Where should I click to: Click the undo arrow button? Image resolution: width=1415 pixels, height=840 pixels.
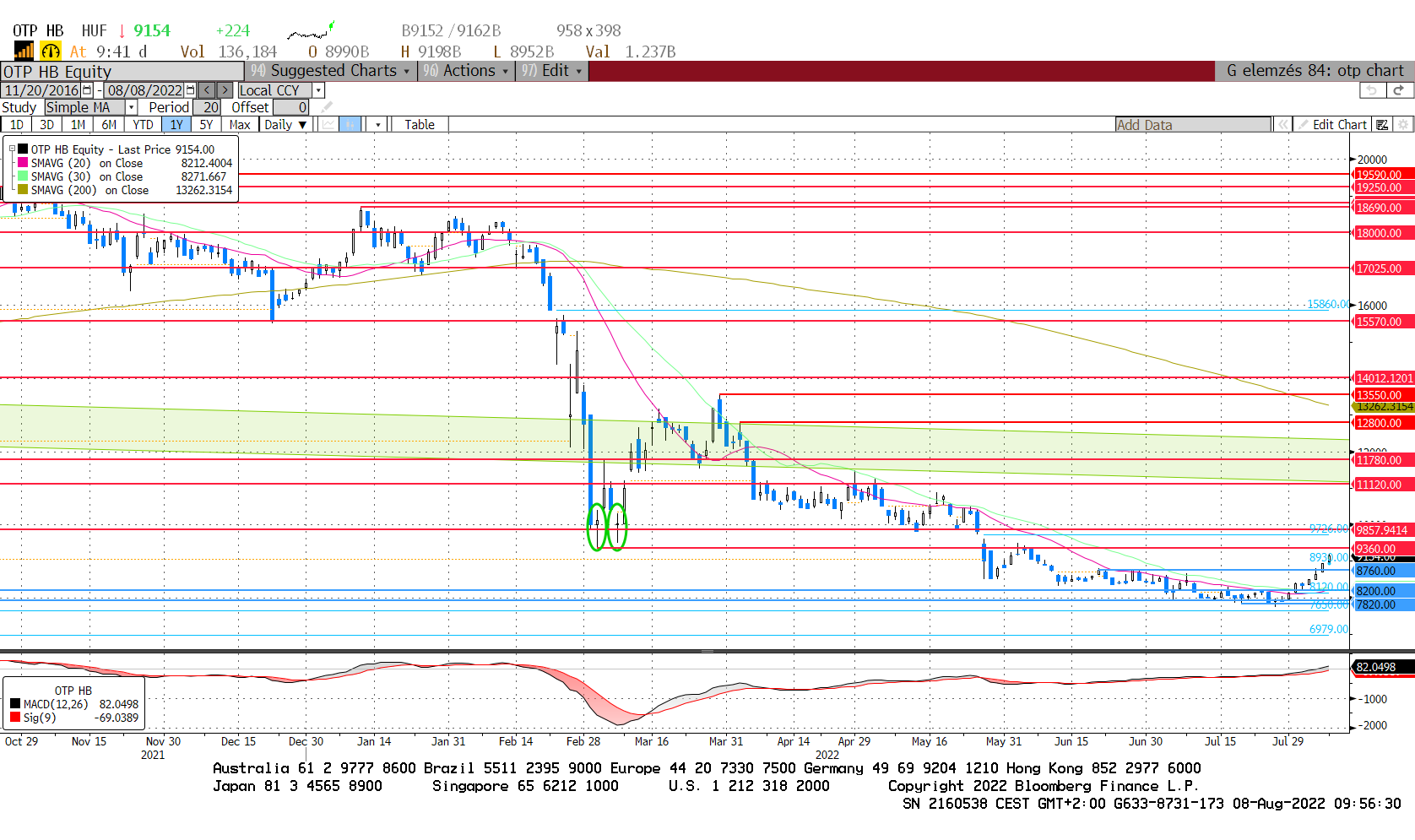(x=1372, y=90)
